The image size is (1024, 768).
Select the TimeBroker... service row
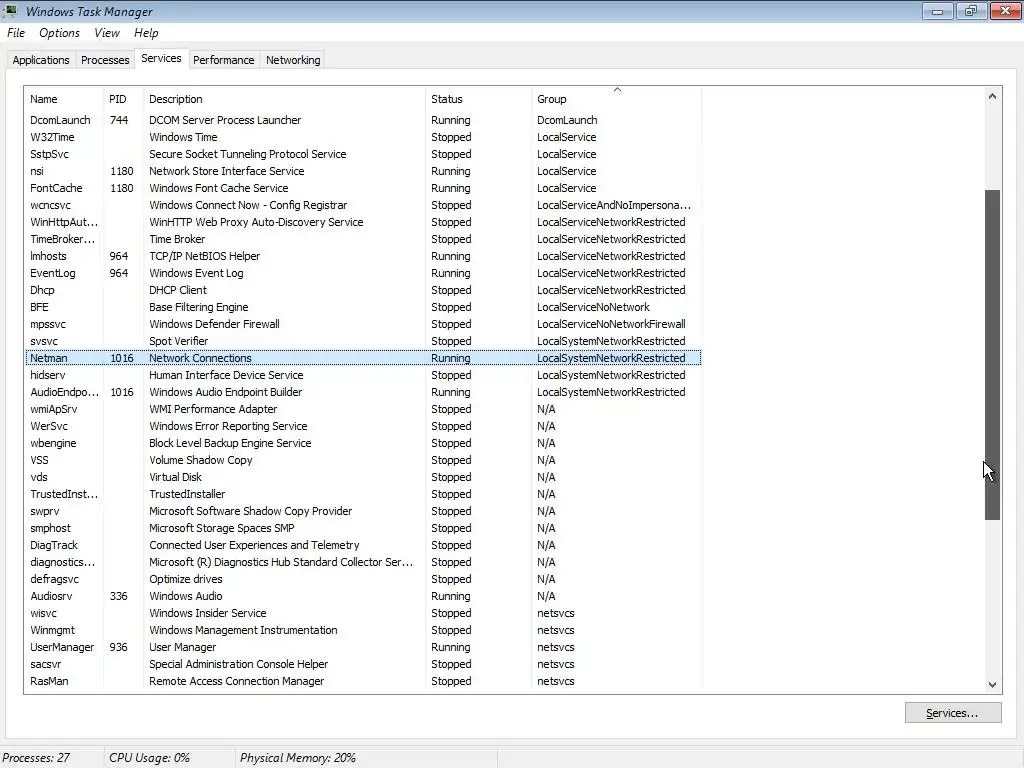363,239
